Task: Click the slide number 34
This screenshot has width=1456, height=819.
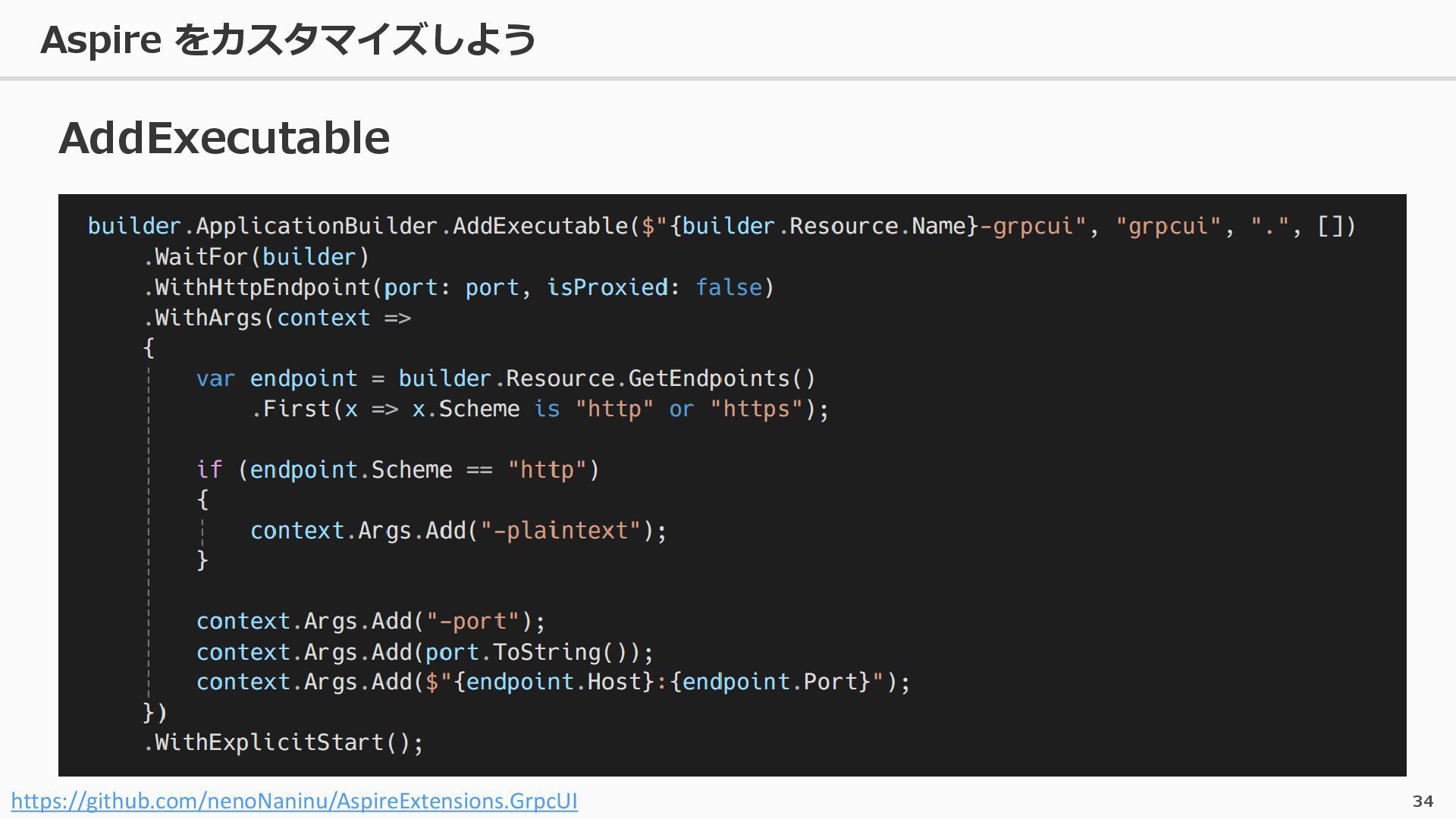Action: coord(1423,801)
